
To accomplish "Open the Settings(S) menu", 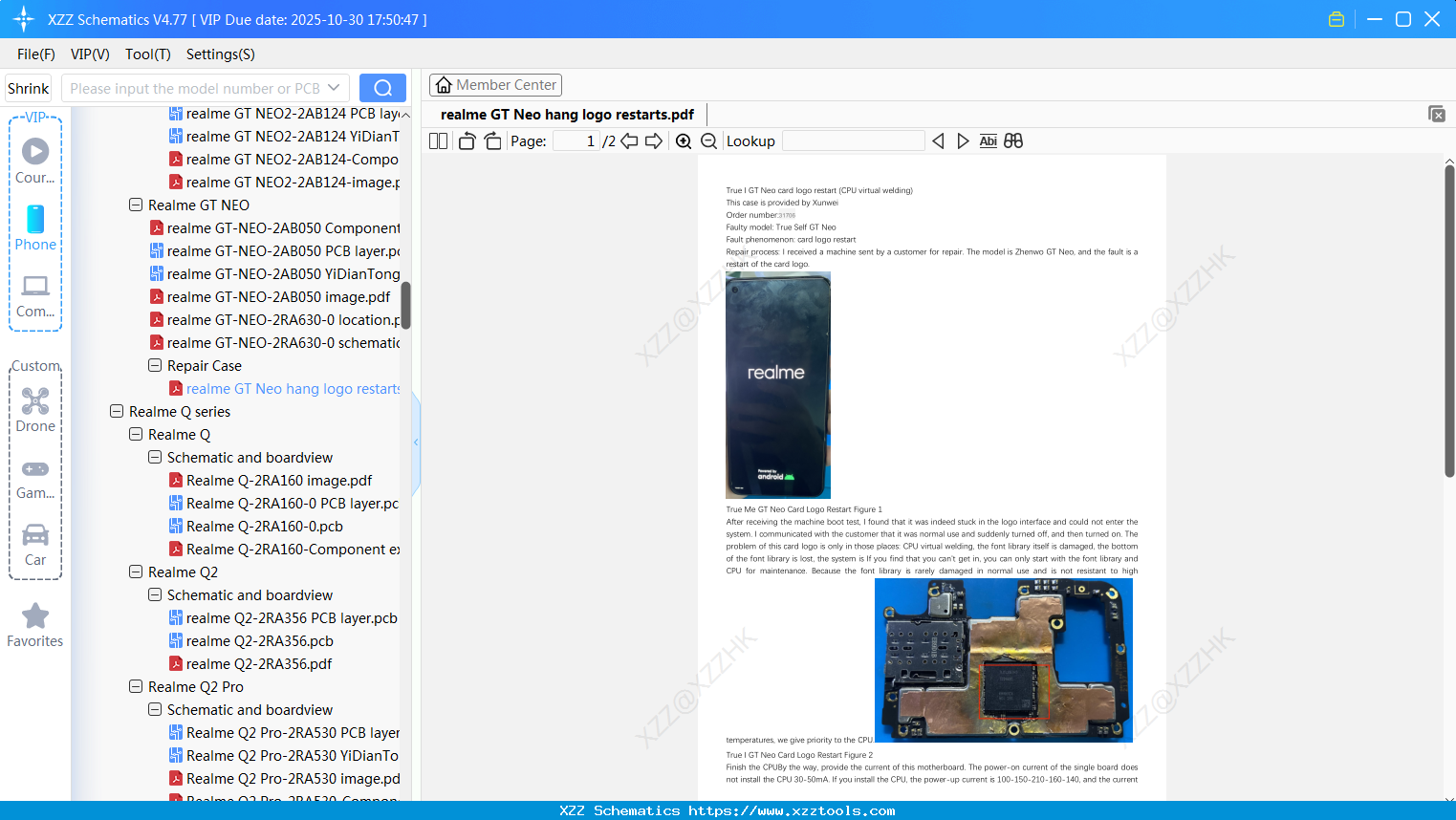I will [x=221, y=54].
